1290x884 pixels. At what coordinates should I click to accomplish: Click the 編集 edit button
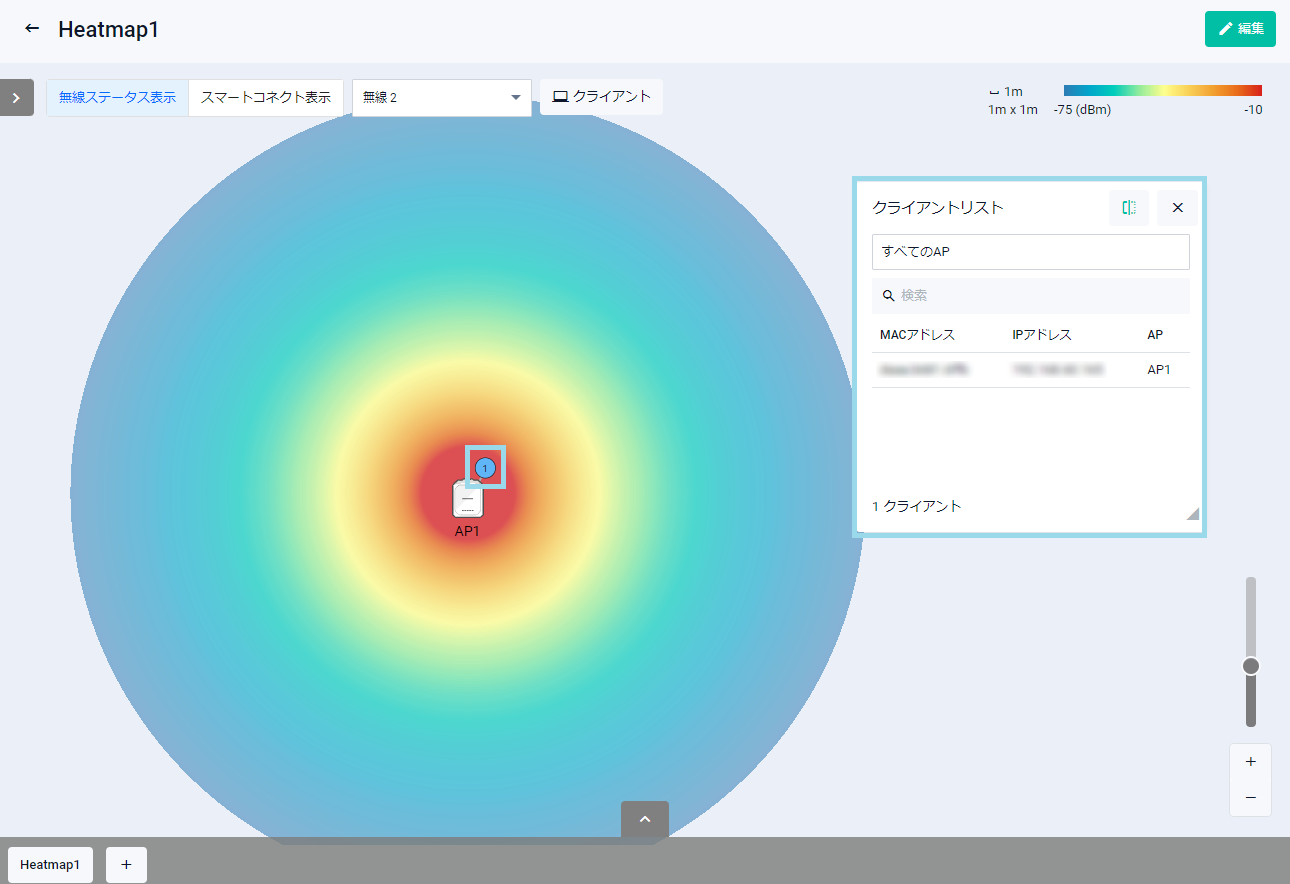tap(1240, 29)
